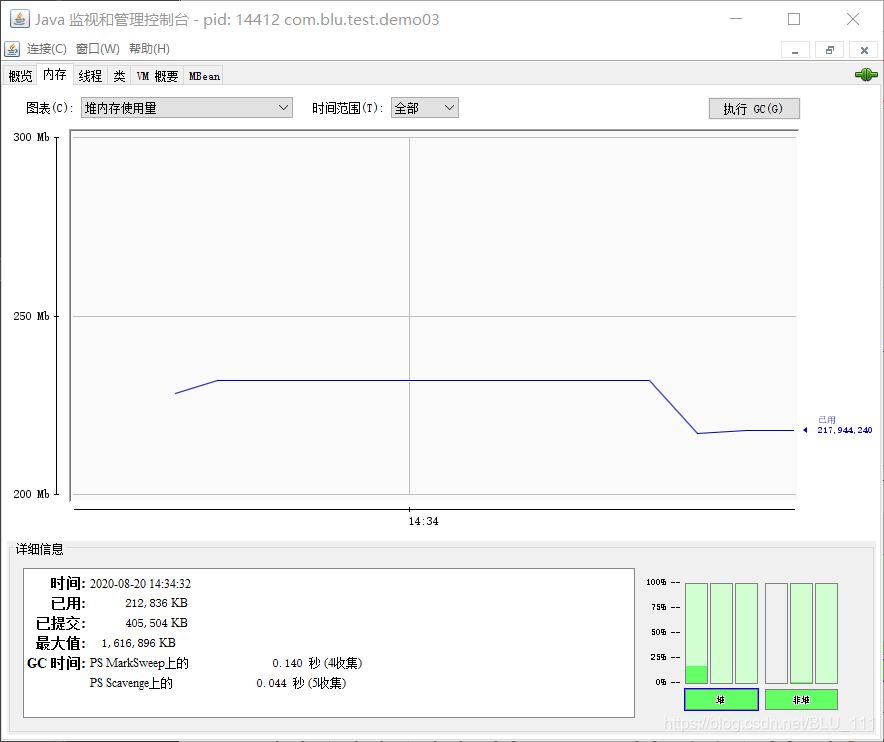Image resolution: width=884 pixels, height=742 pixels.
Task: Restore the inner connection window
Action: click(x=829, y=50)
